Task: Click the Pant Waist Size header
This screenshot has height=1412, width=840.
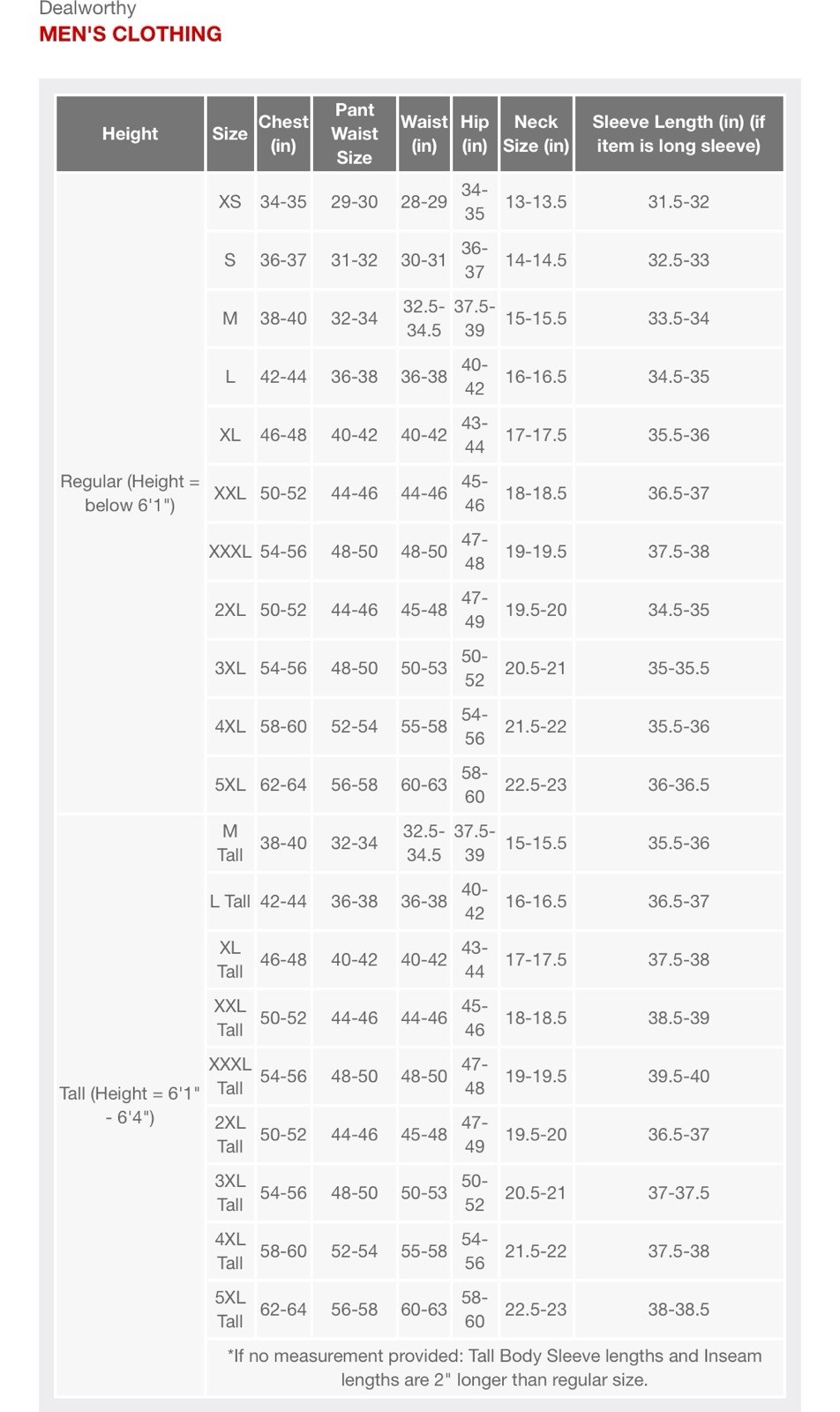Action: 354,134
